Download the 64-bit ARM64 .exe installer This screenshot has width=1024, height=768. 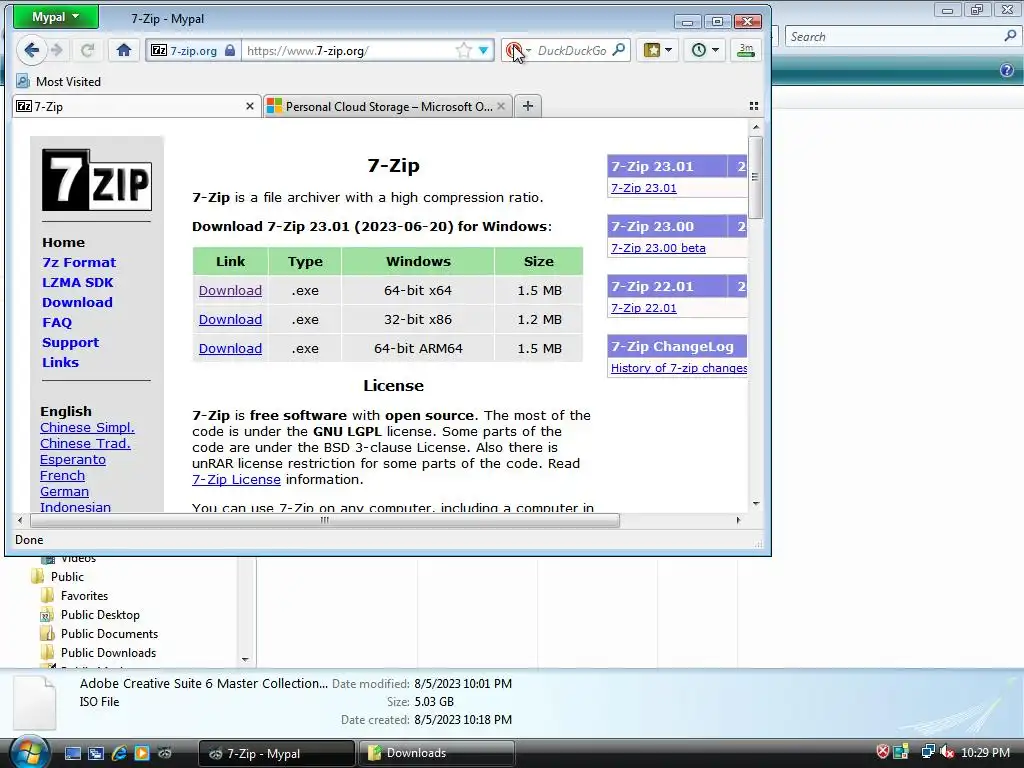pos(230,349)
